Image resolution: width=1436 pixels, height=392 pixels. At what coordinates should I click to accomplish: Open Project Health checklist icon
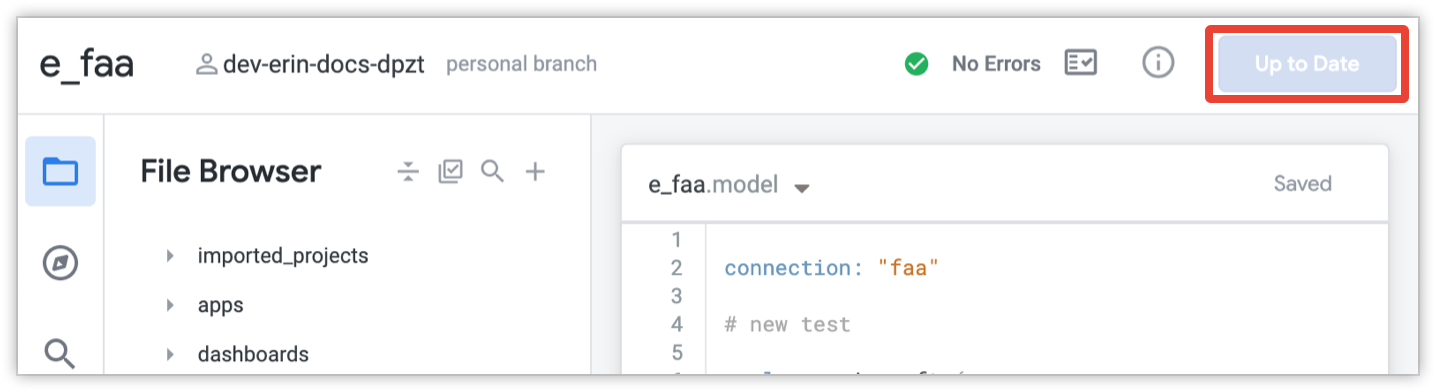click(1080, 64)
